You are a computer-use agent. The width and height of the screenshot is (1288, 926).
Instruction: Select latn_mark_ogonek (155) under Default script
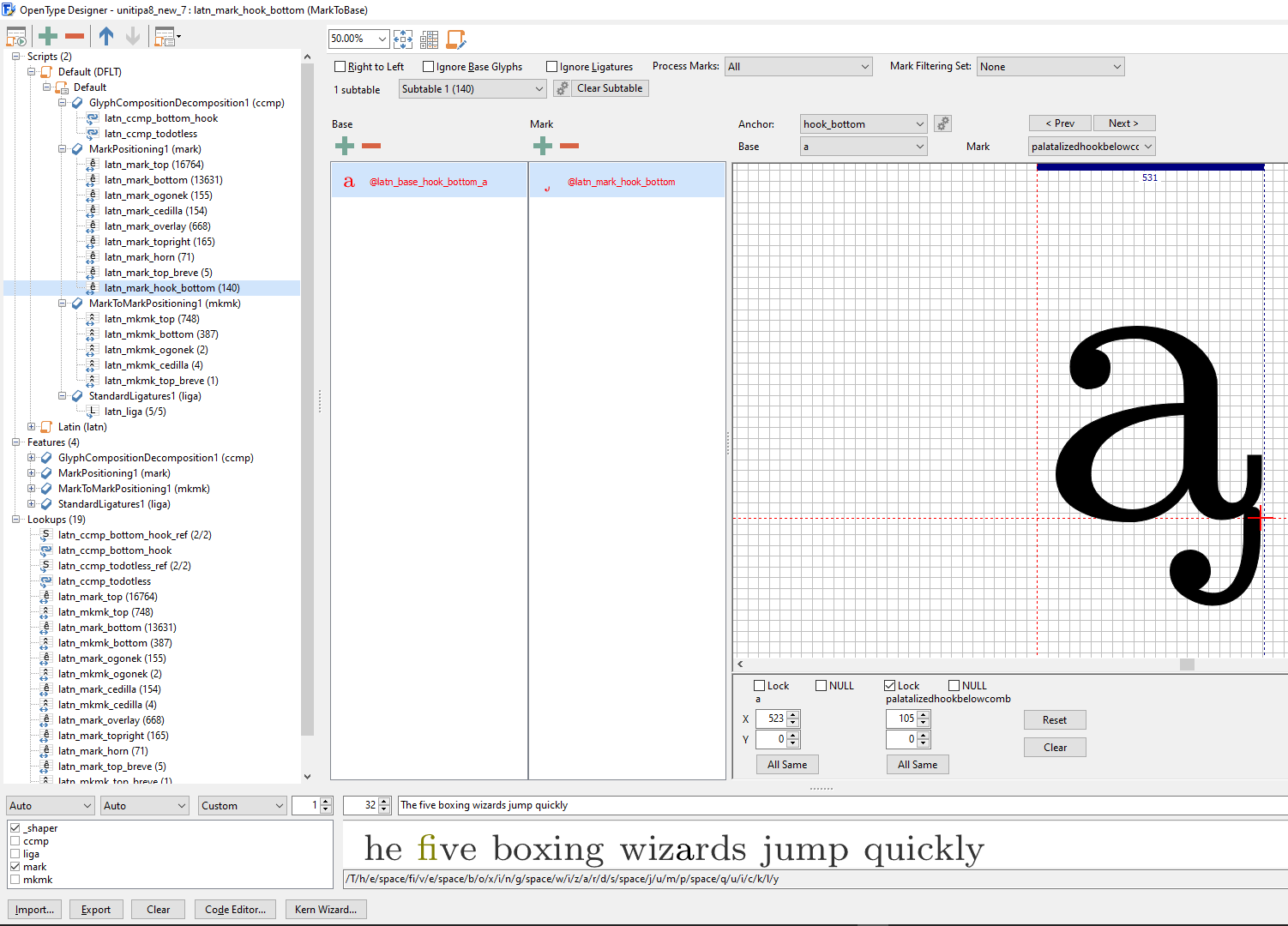point(158,195)
